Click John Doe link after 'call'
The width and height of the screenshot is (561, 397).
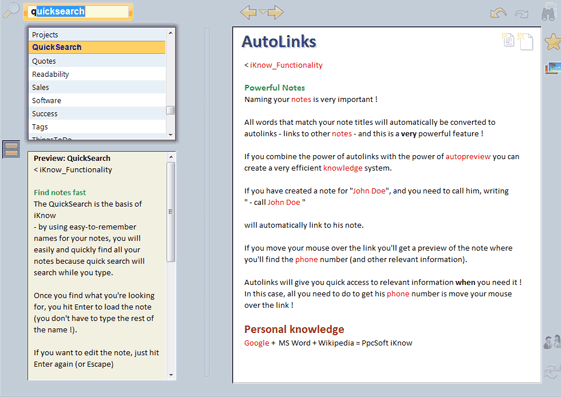(x=284, y=202)
